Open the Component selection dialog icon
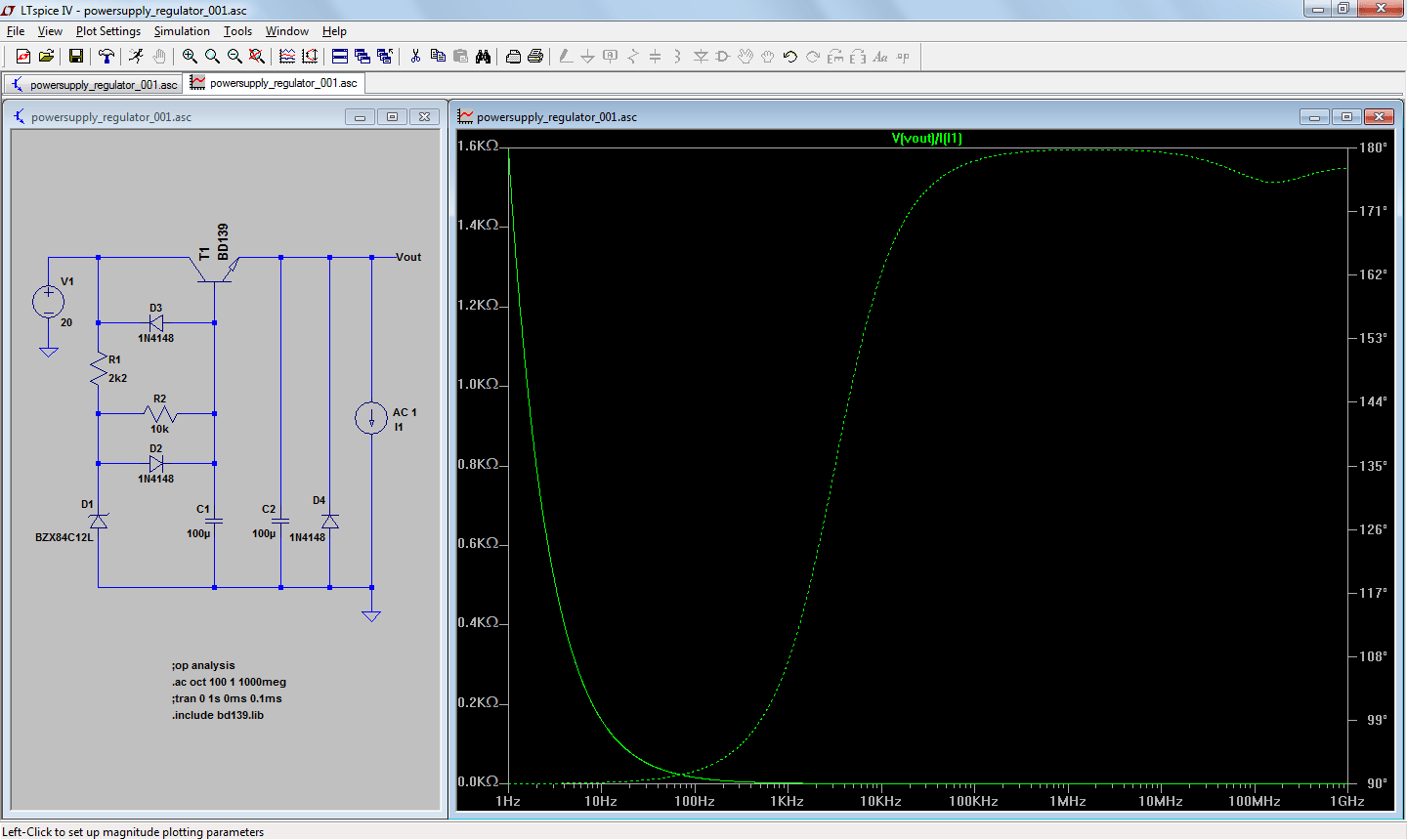 723,56
